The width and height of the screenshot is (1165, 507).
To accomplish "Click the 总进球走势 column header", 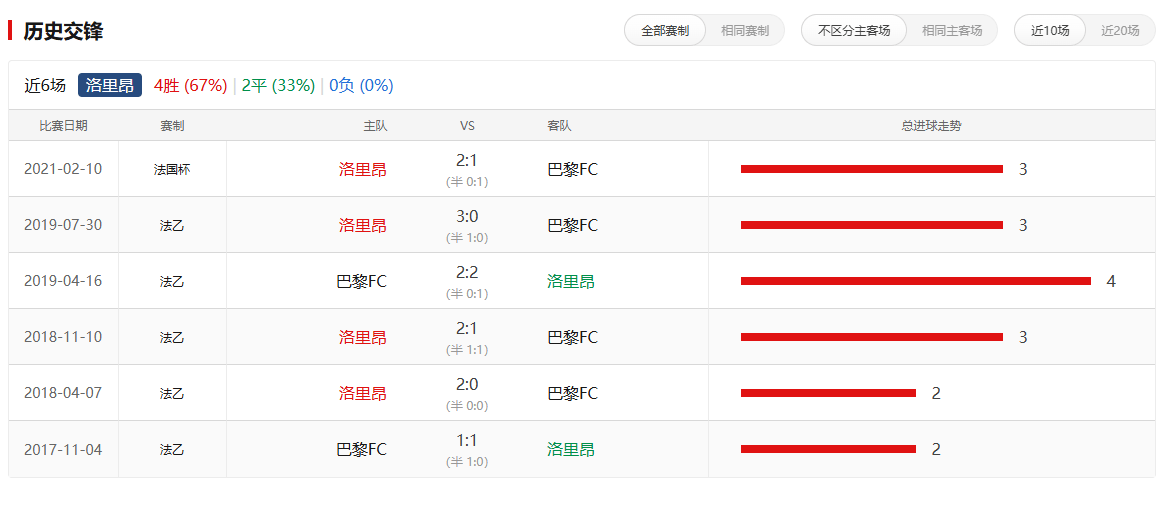I will coord(931,126).
